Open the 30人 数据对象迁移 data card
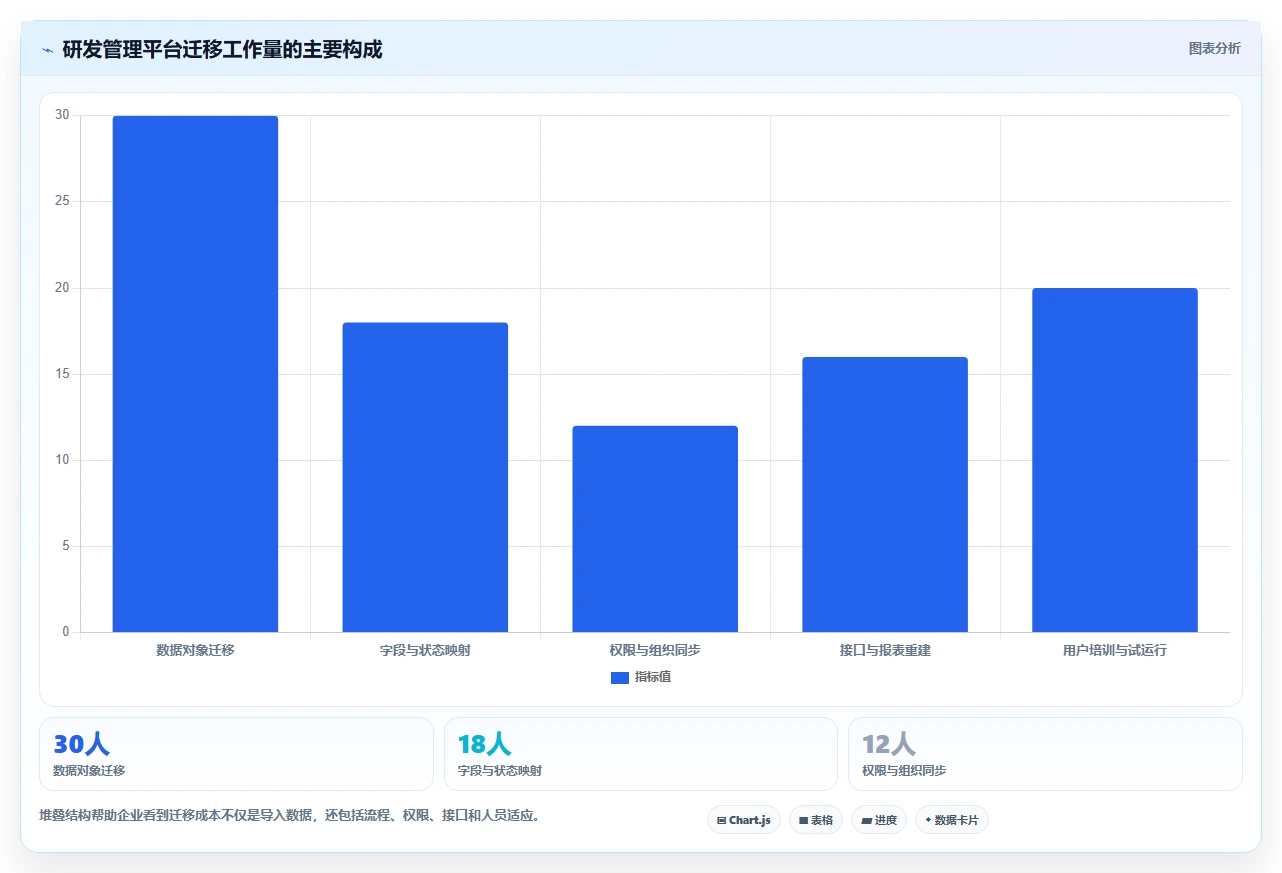This screenshot has height=873, width=1282. coord(236,754)
